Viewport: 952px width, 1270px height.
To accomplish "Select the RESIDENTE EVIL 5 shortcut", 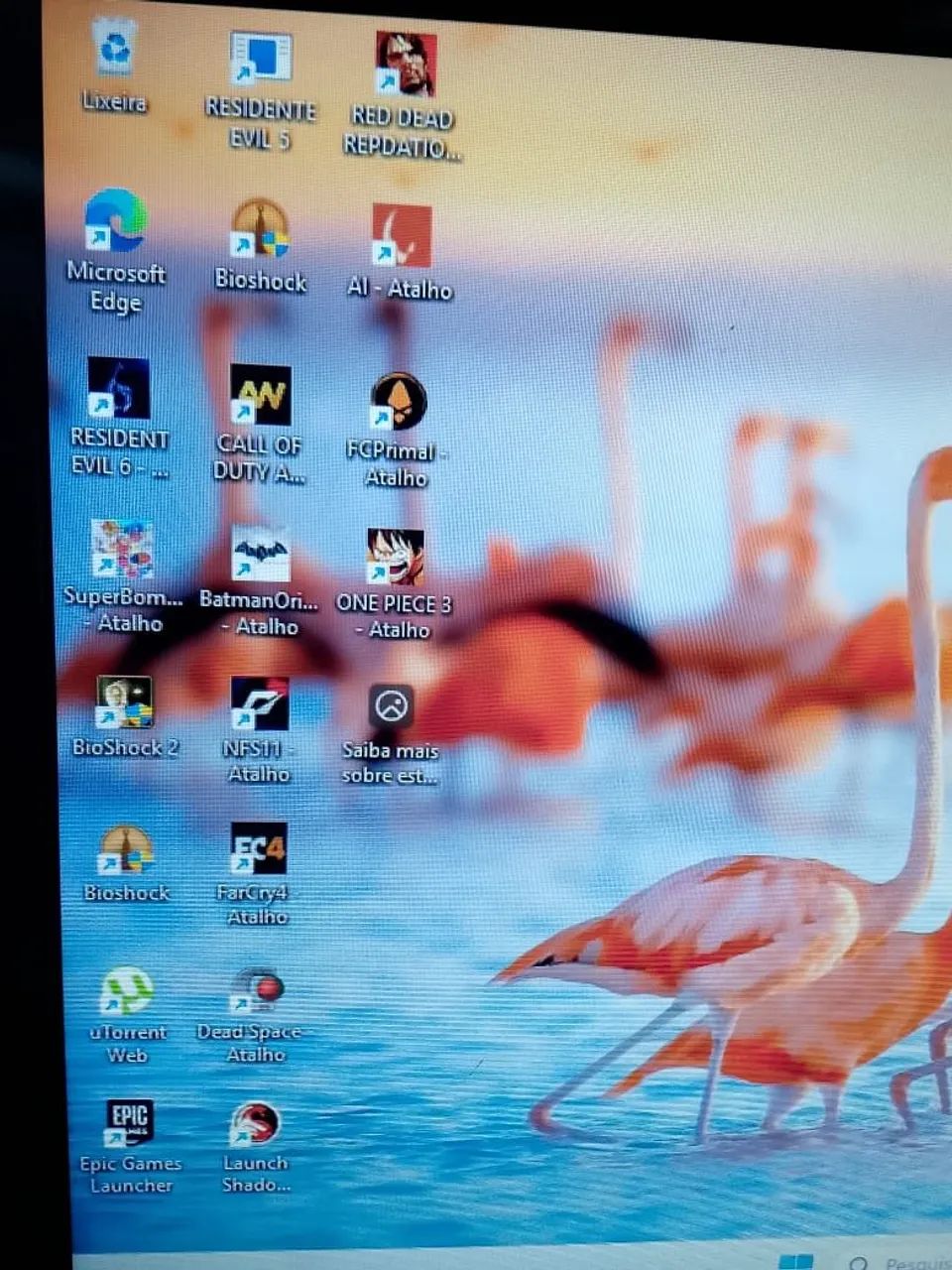I will pyautogui.click(x=260, y=59).
